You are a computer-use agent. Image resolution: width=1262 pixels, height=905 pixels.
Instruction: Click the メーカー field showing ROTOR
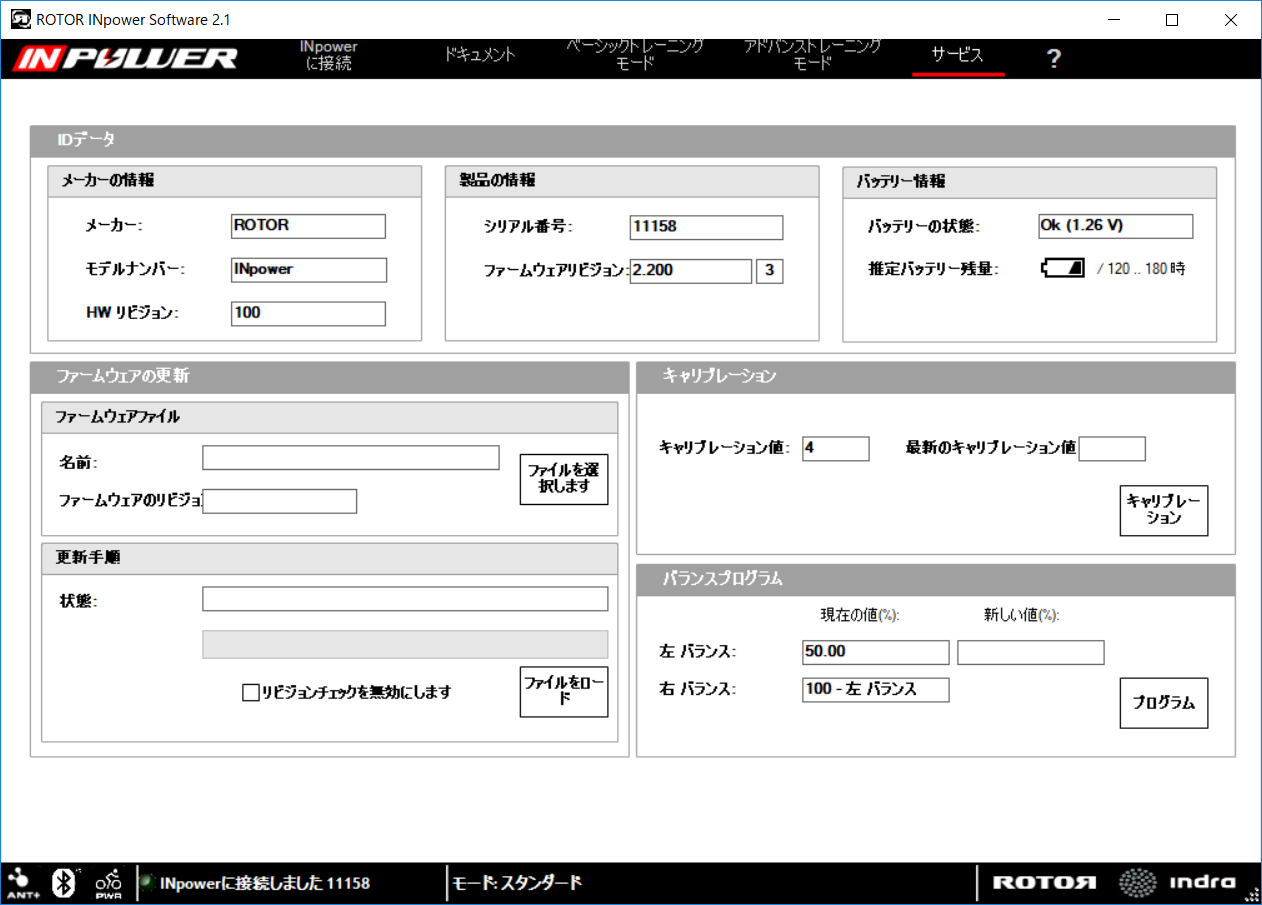[308, 226]
